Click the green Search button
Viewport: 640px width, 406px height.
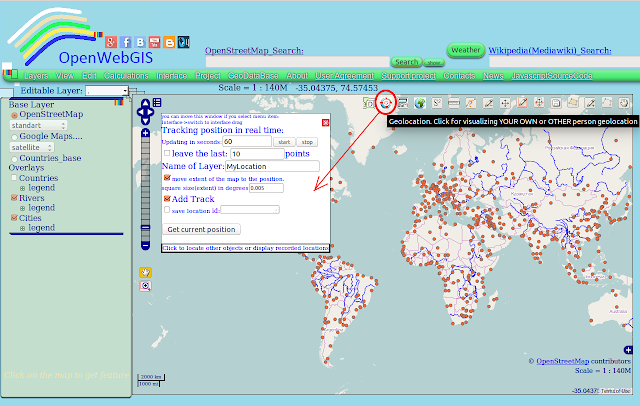click(x=407, y=62)
